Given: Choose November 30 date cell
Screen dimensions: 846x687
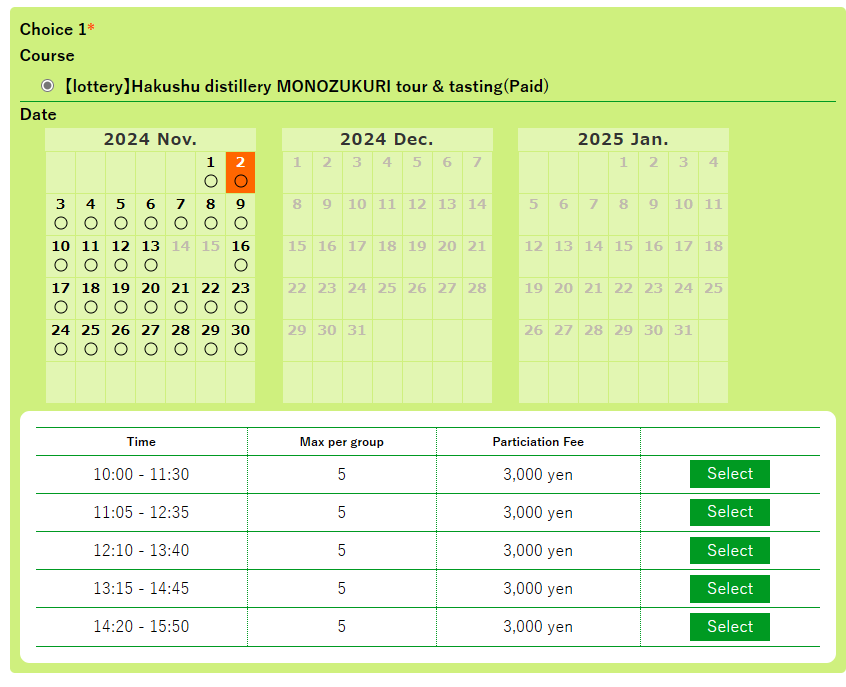Looking at the screenshot, I should tap(241, 341).
